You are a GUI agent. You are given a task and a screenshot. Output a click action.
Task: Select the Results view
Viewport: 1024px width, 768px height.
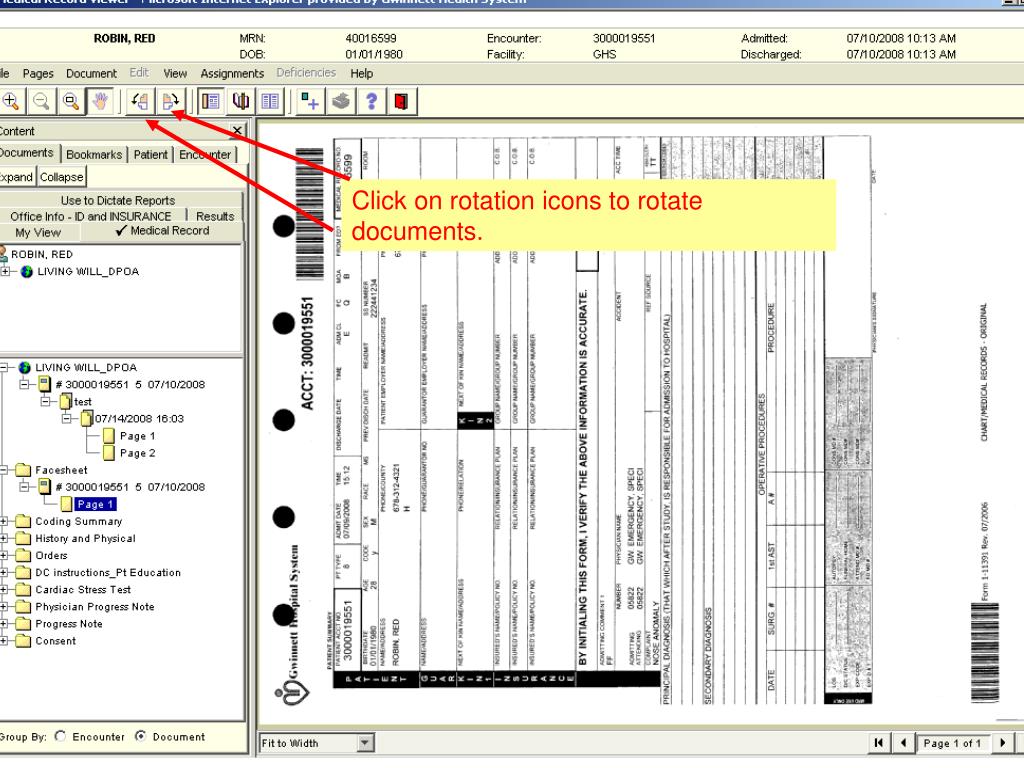[215, 216]
